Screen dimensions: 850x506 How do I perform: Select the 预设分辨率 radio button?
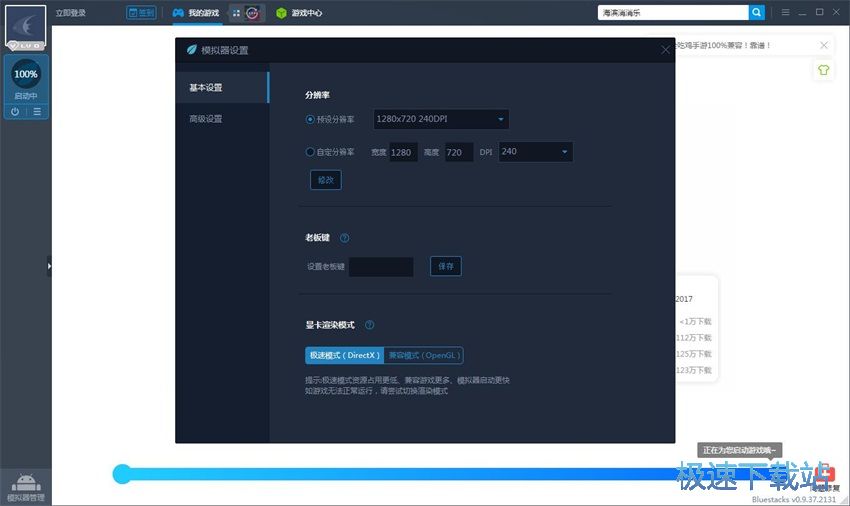[x=310, y=119]
